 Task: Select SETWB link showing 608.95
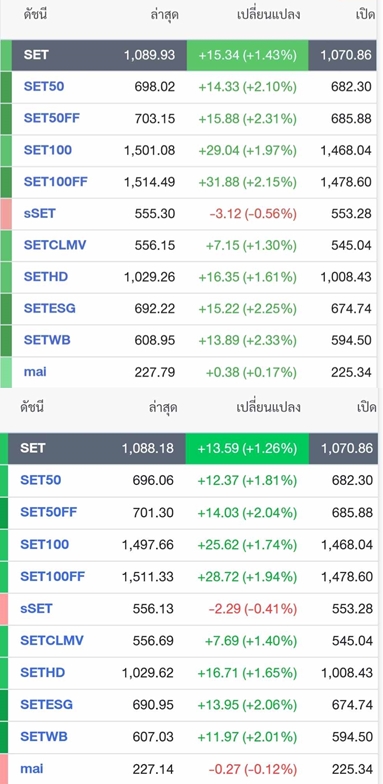[x=47, y=340]
